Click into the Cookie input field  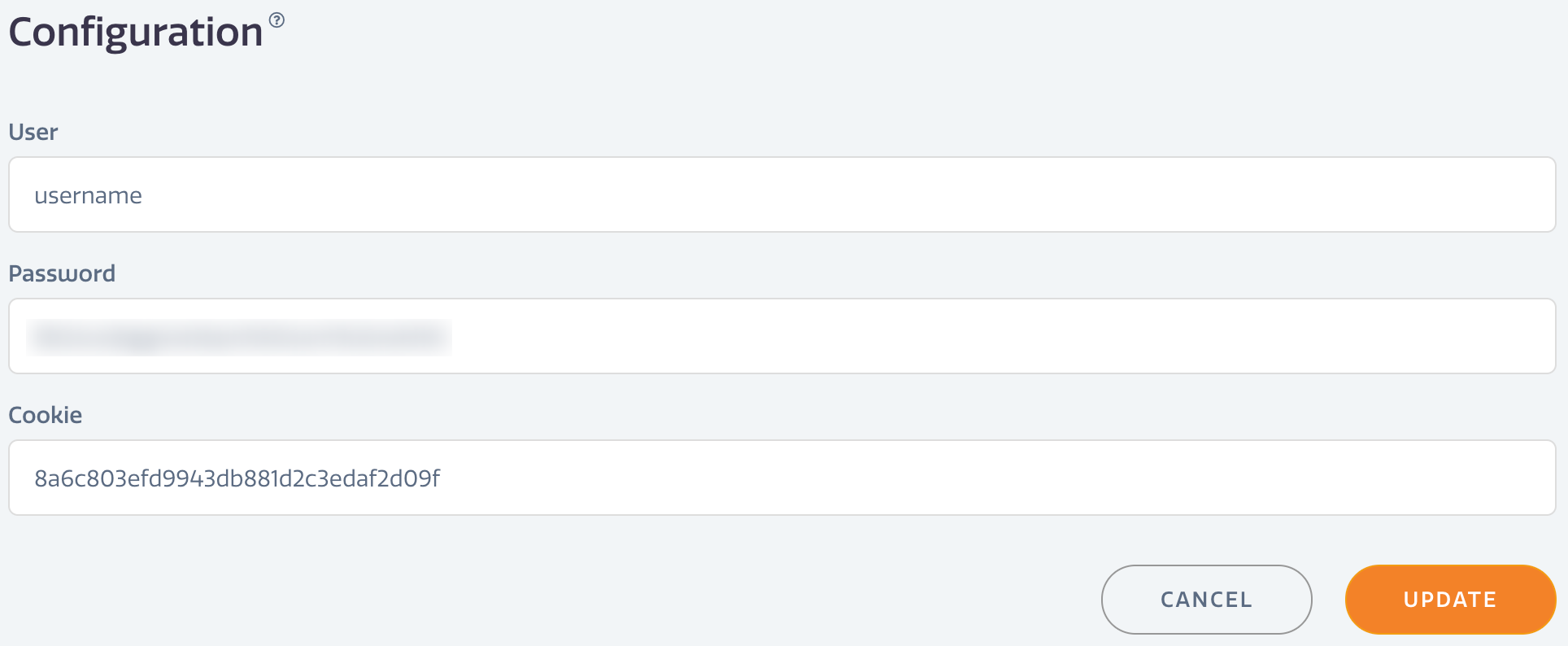click(782, 478)
